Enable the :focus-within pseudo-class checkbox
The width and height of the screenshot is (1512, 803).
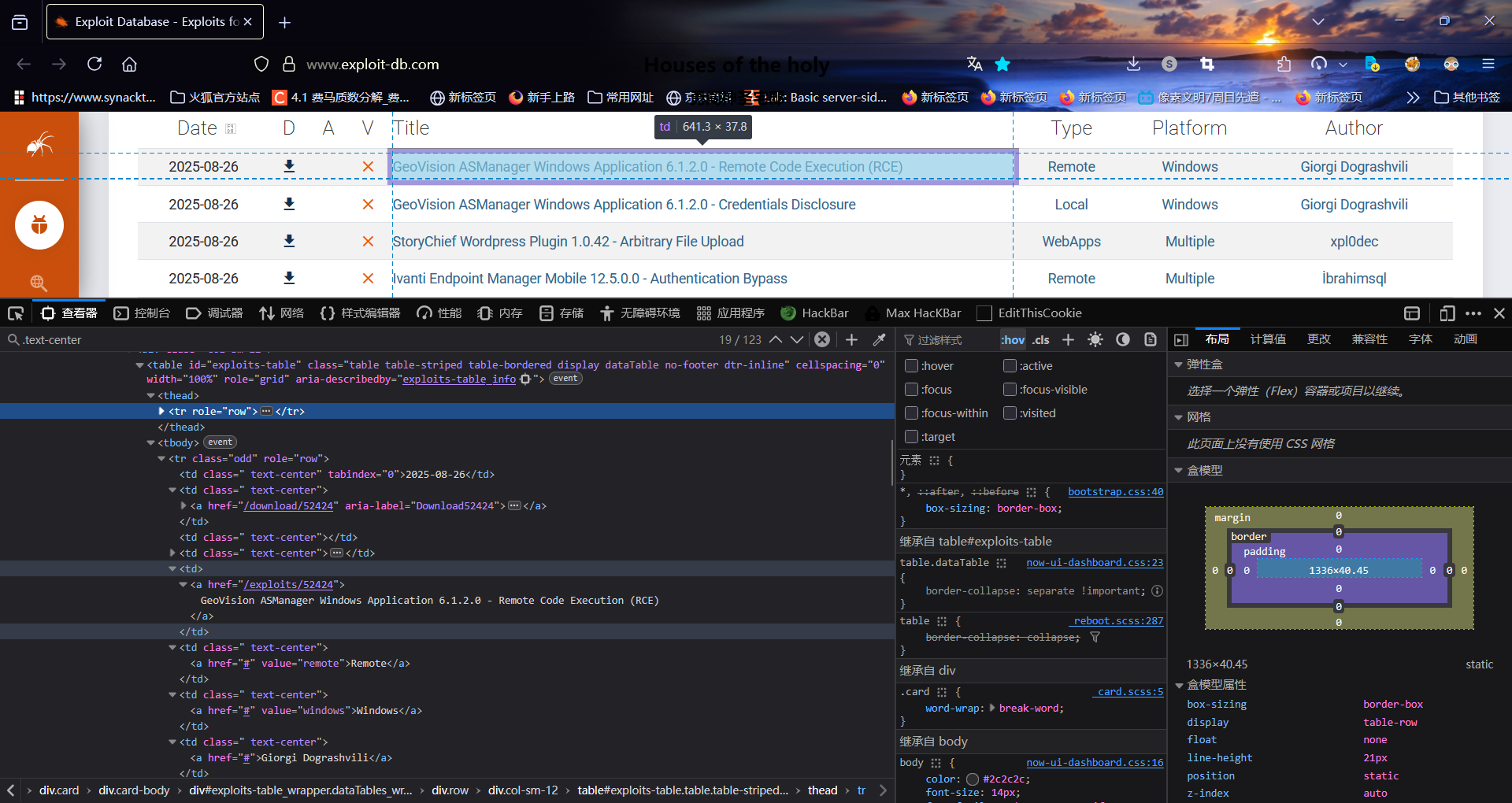(x=911, y=413)
